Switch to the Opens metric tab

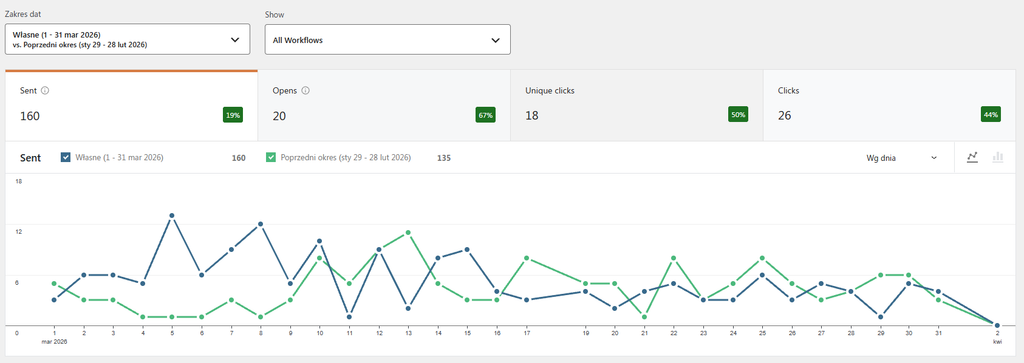(384, 106)
